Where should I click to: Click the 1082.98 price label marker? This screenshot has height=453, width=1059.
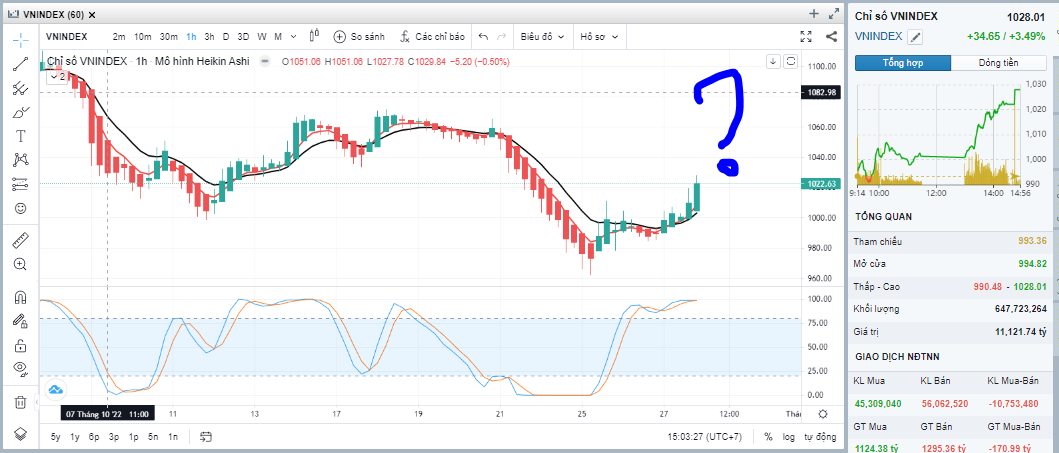click(x=821, y=92)
